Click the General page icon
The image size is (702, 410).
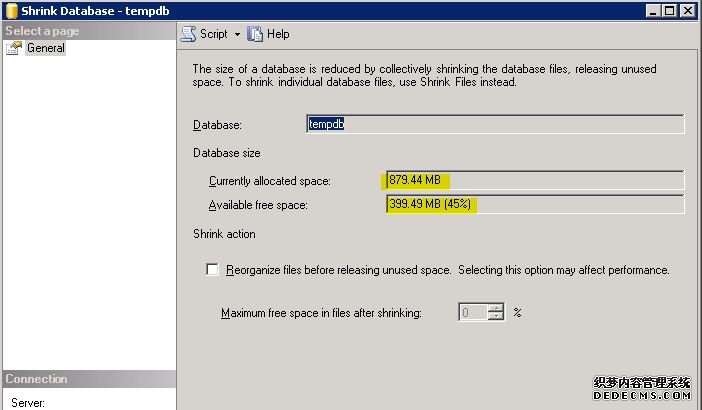tap(15, 48)
